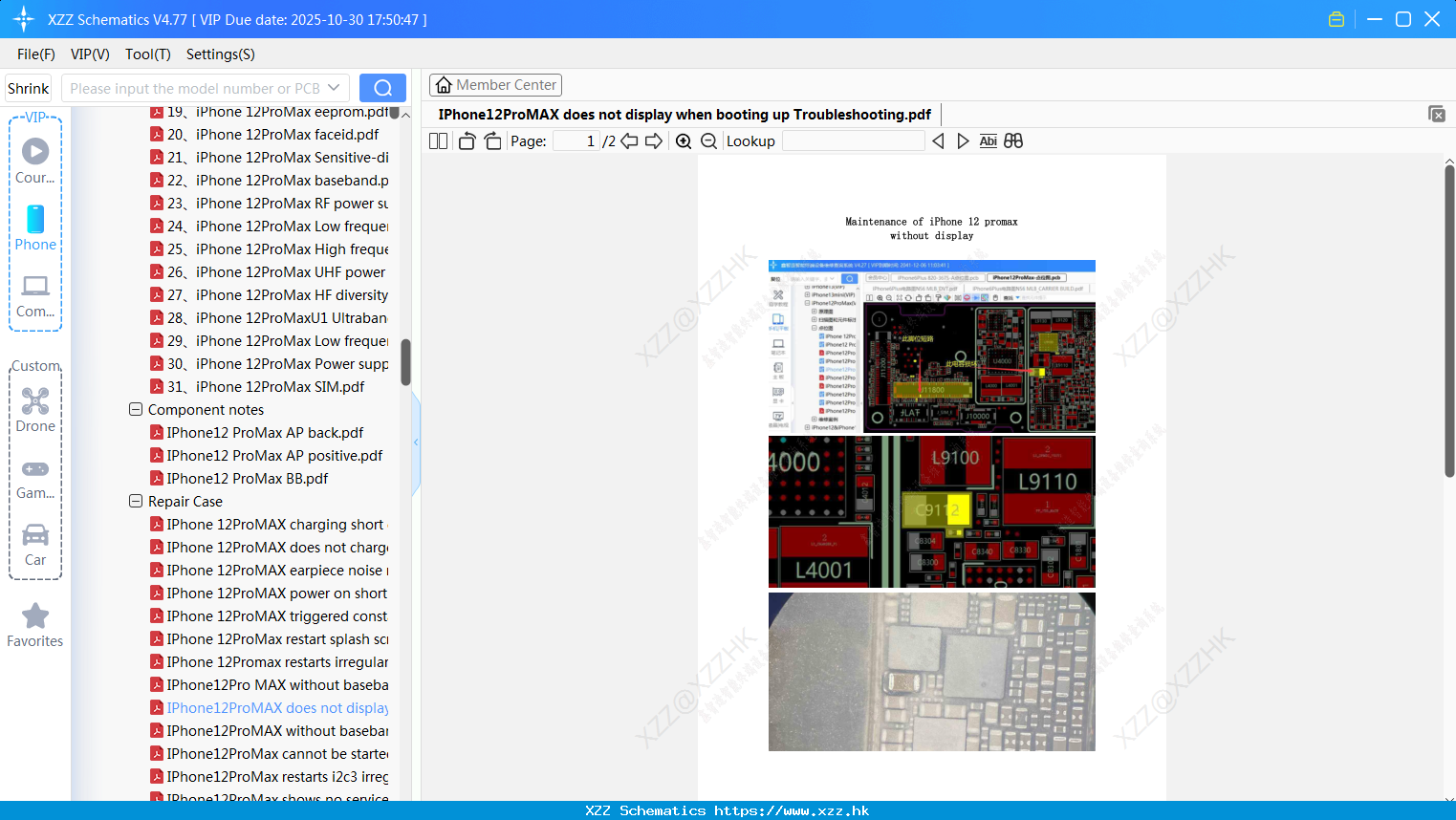Open the model number dropdown arrow
Screen dimensions: 1456x820
point(334,88)
